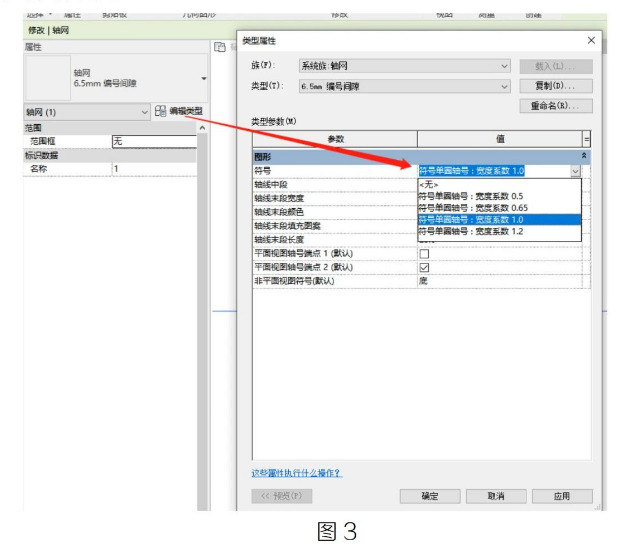
Task: Click the 复制(D)... duplicate button
Action: coord(556,86)
